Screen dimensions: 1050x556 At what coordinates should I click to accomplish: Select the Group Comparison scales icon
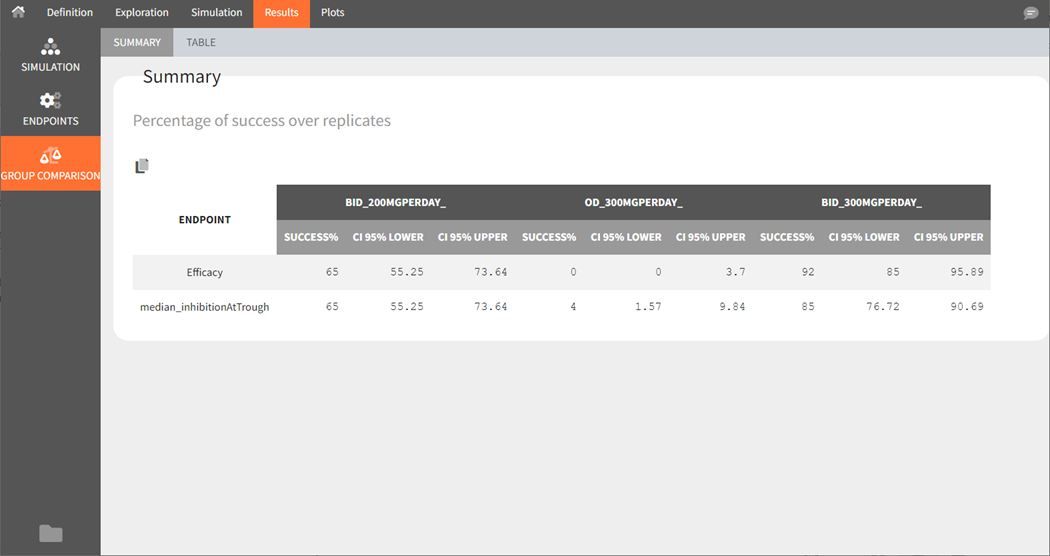click(x=50, y=156)
